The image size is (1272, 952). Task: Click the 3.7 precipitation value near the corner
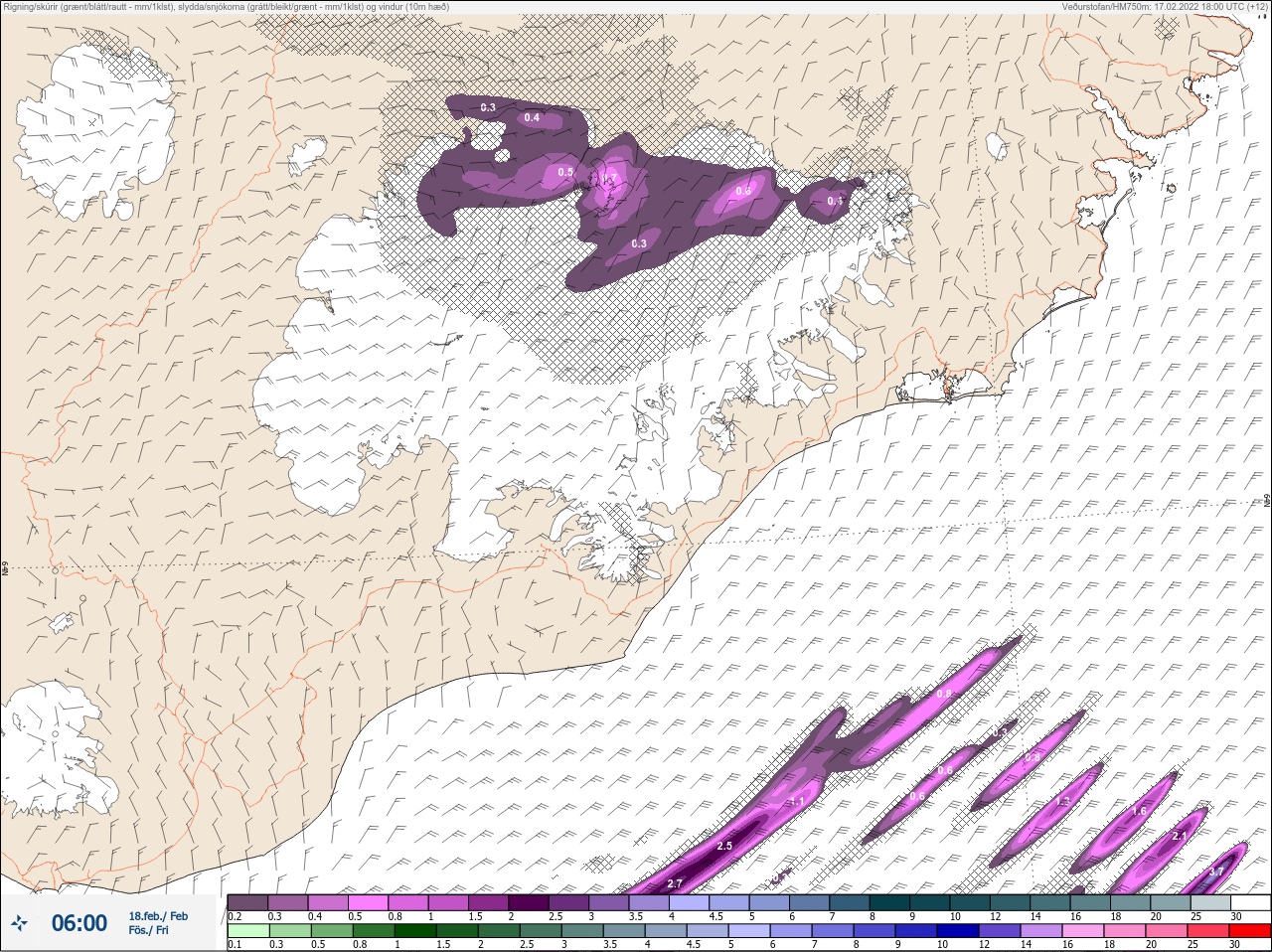[1216, 873]
